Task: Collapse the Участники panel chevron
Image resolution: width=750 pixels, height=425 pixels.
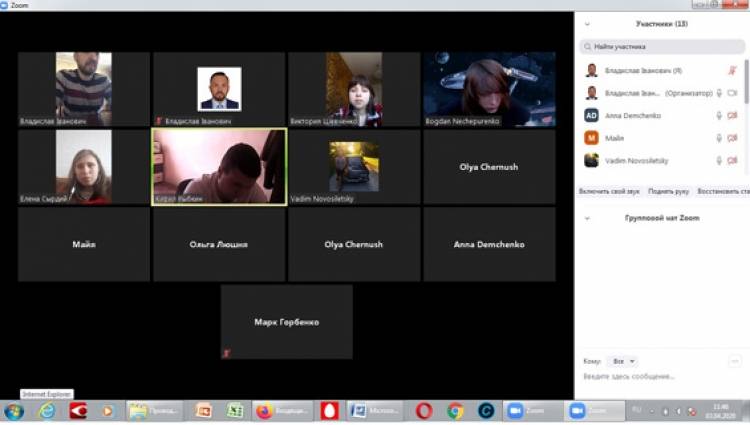Action: click(586, 24)
